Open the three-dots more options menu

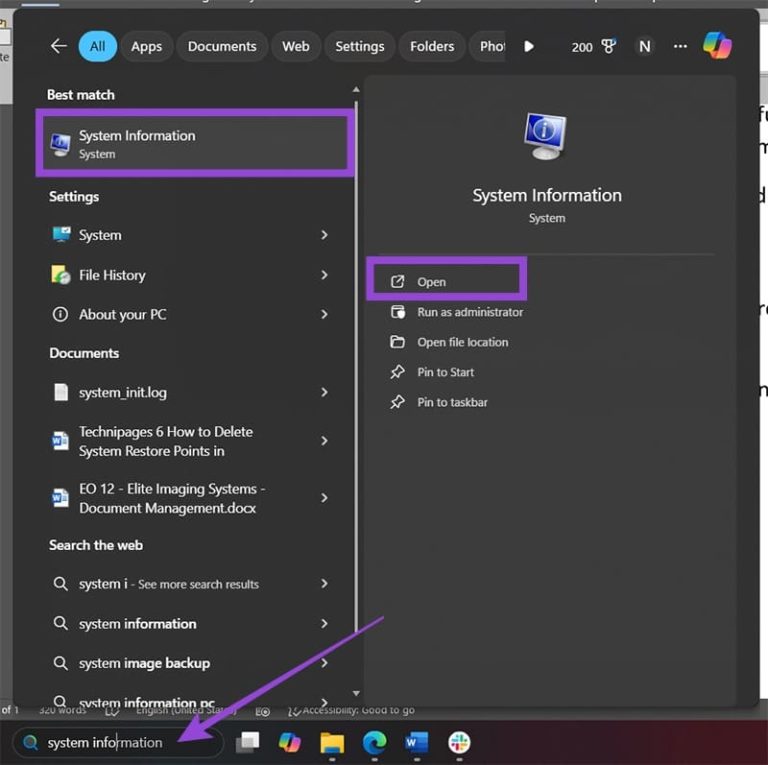click(x=681, y=46)
